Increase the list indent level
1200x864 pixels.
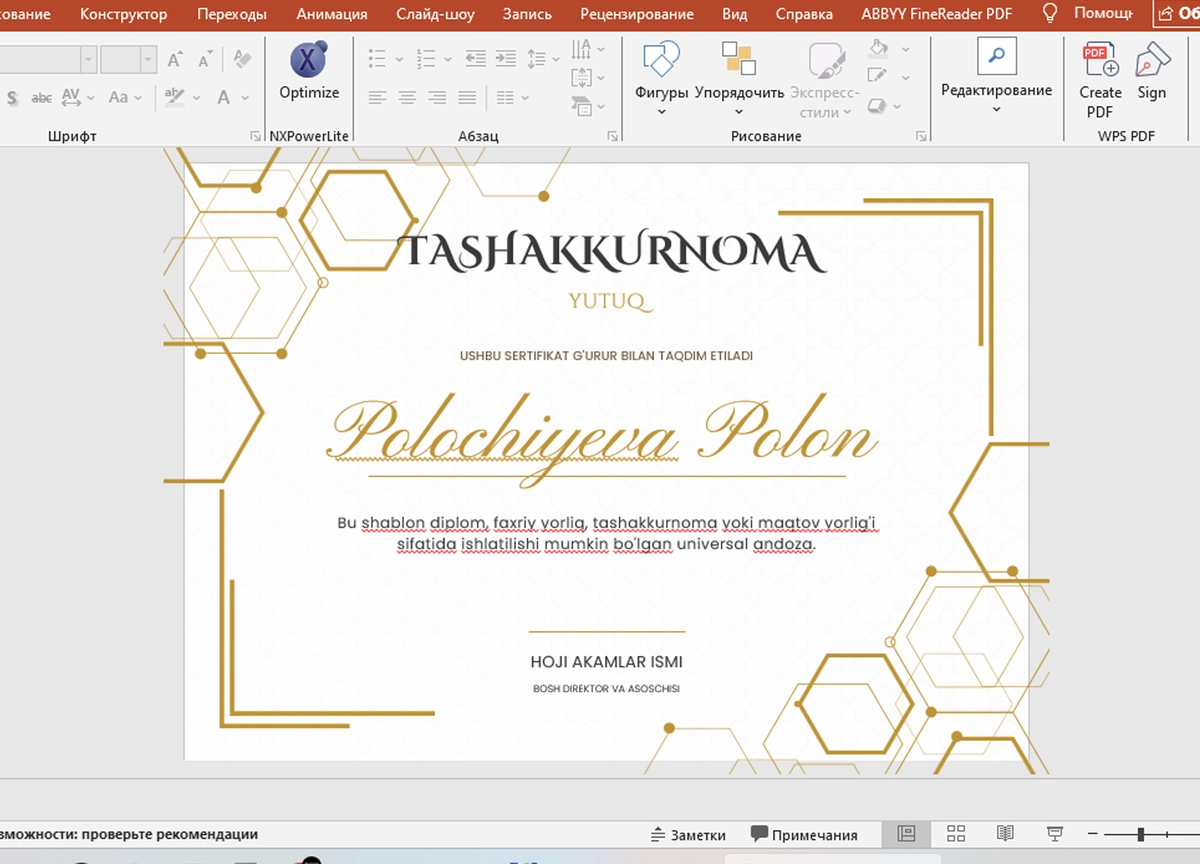(505, 59)
